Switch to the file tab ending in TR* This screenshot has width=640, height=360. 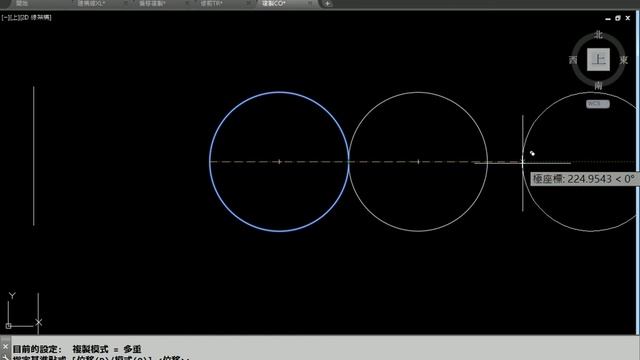point(211,3)
